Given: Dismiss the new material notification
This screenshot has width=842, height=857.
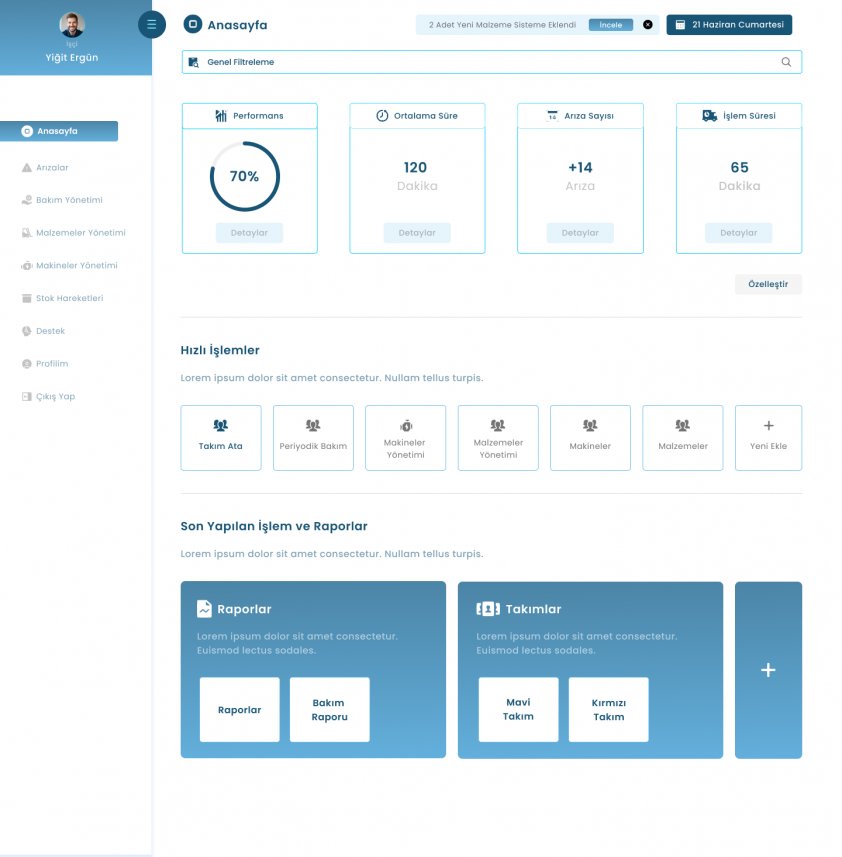Looking at the screenshot, I should point(647,25).
